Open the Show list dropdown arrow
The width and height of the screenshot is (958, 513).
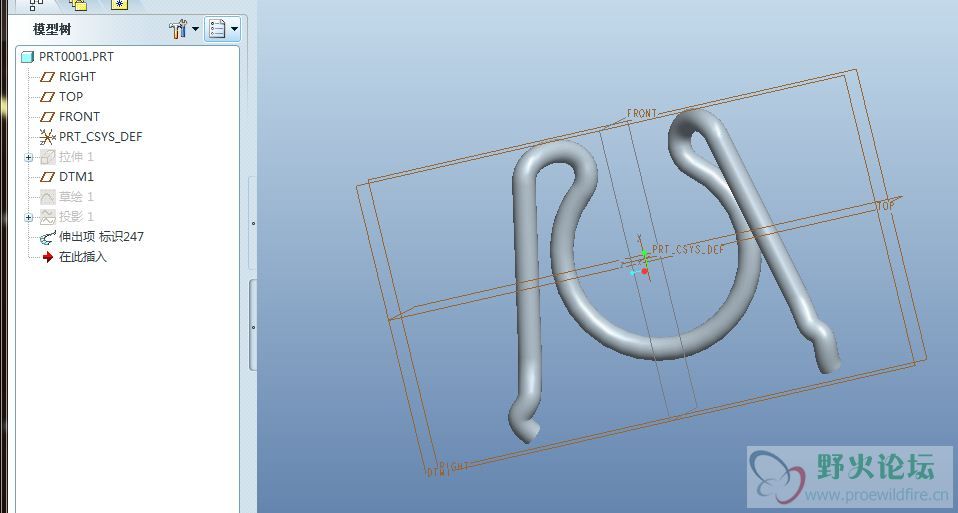234,29
